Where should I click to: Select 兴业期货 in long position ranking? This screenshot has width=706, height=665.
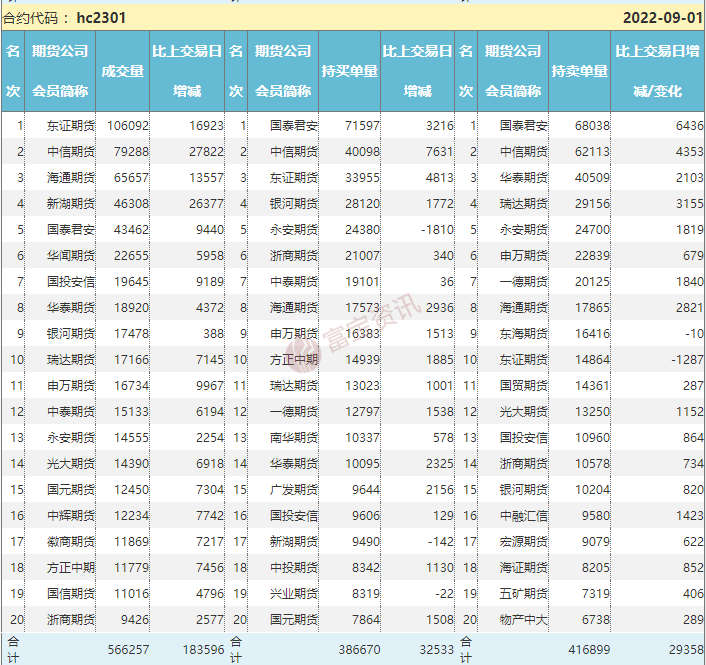coord(294,594)
